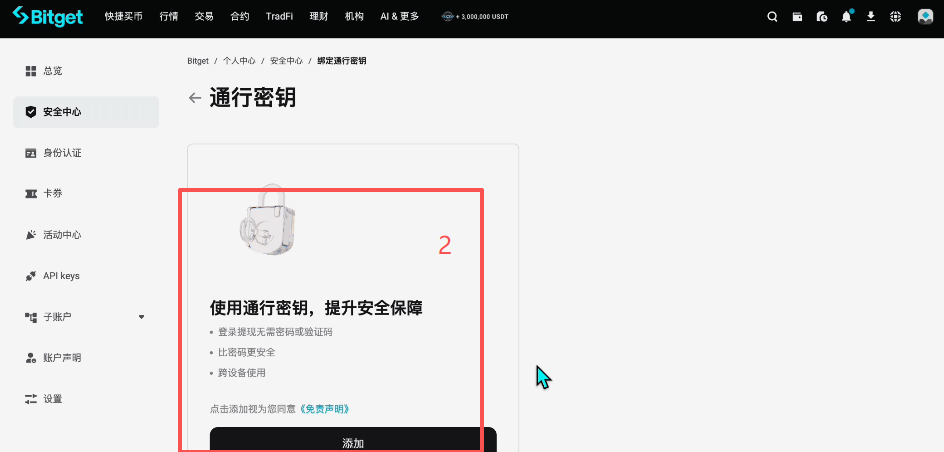Click the 安全中心 shield icon
Screen dimensions: 944x452
pyautogui.click(x=31, y=112)
